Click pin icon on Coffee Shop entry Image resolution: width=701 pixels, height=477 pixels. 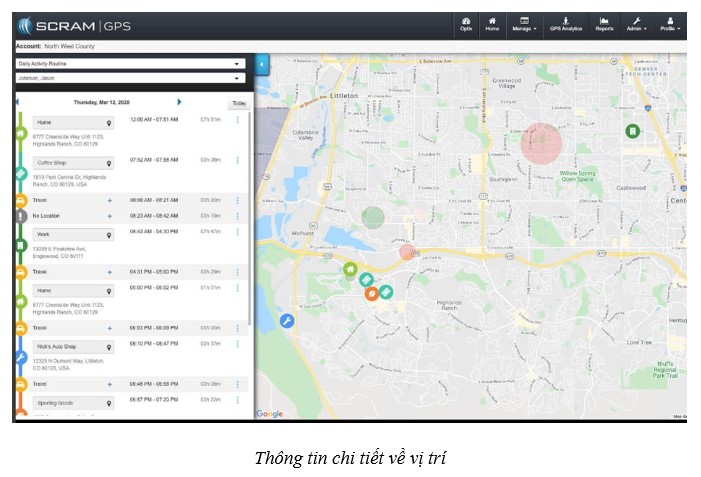click(x=109, y=163)
